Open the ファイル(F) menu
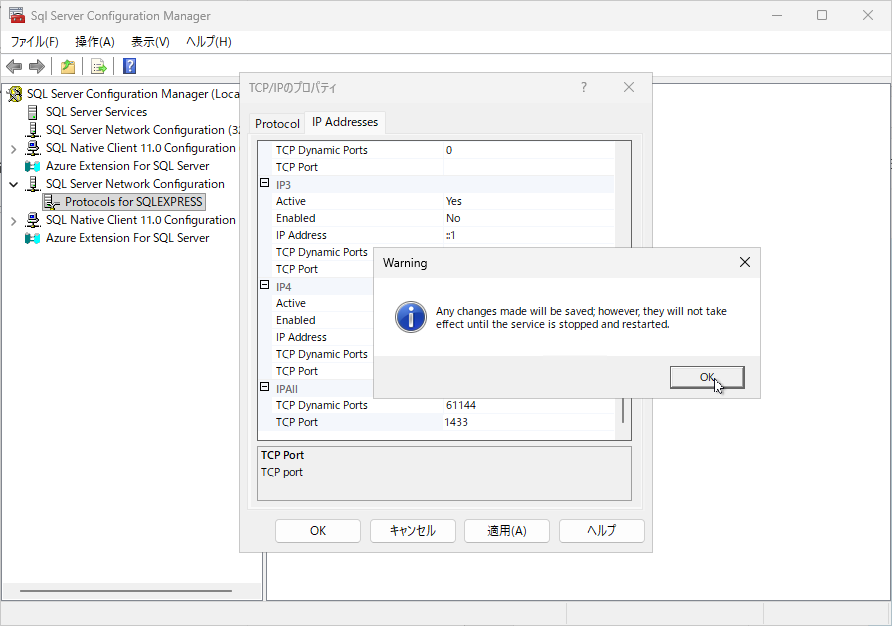 (34, 42)
